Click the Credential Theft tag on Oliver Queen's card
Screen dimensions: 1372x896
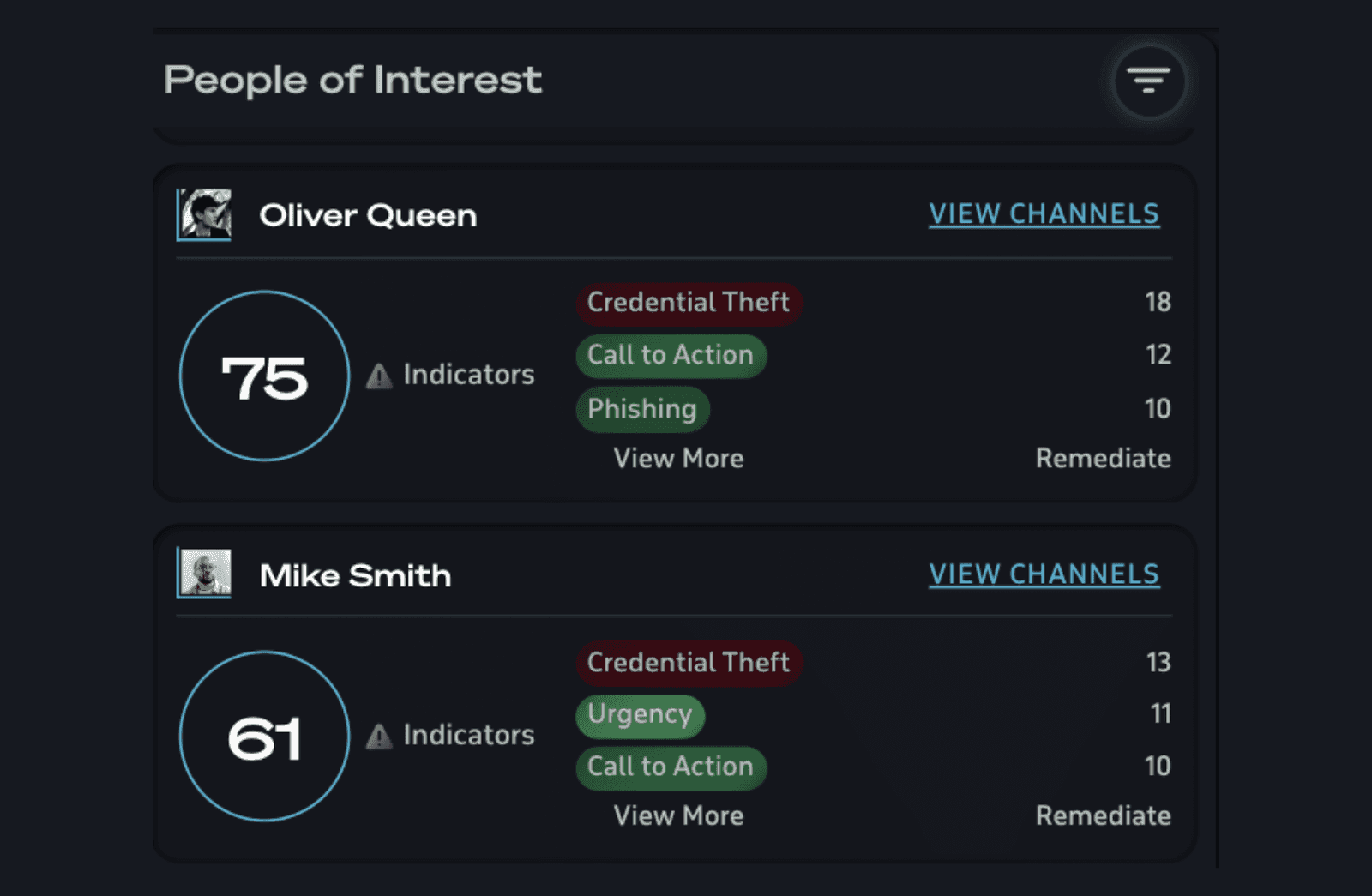[687, 303]
